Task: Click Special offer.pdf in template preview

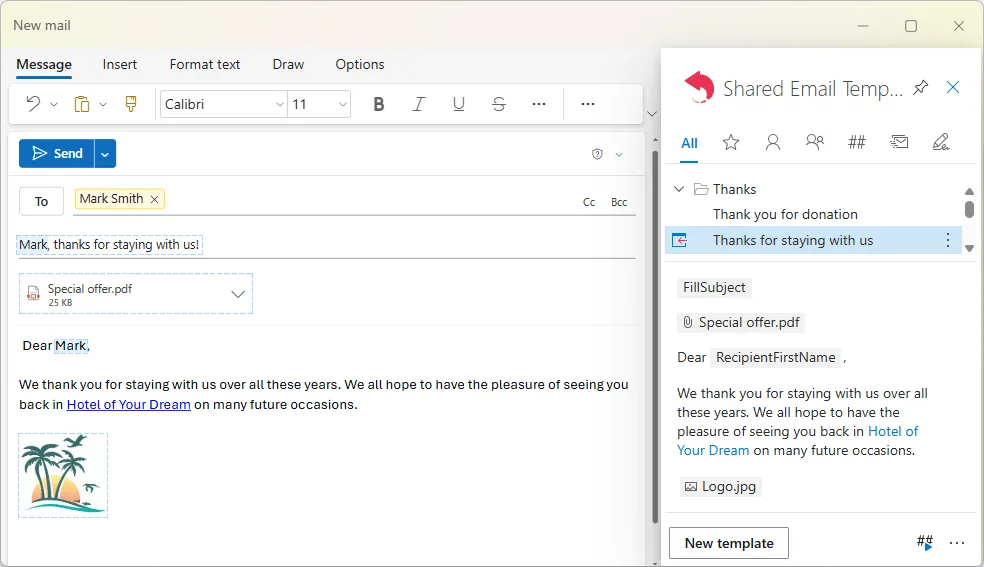Action: (x=741, y=322)
